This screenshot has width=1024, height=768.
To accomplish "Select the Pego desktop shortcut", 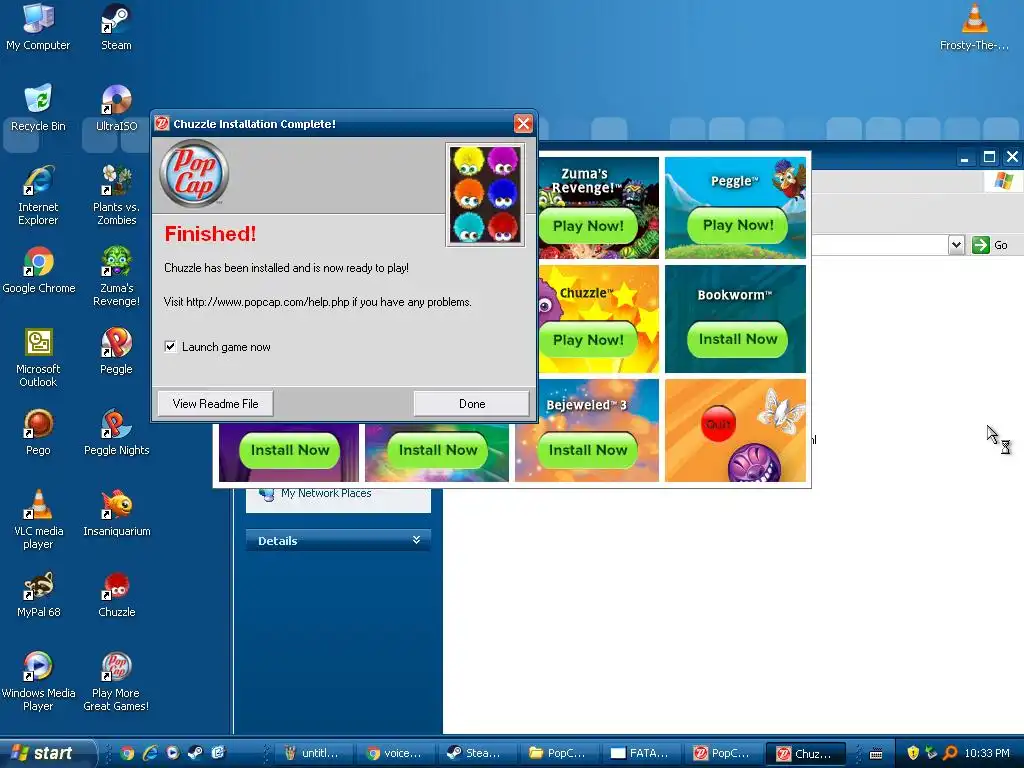I will [38, 432].
